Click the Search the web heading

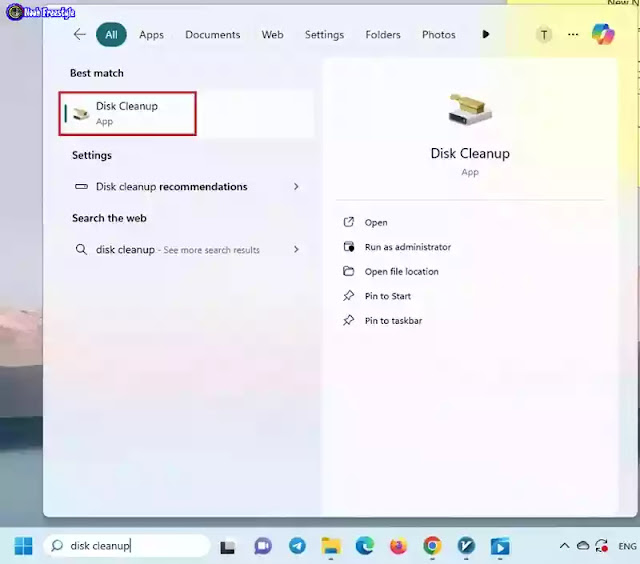(109, 218)
